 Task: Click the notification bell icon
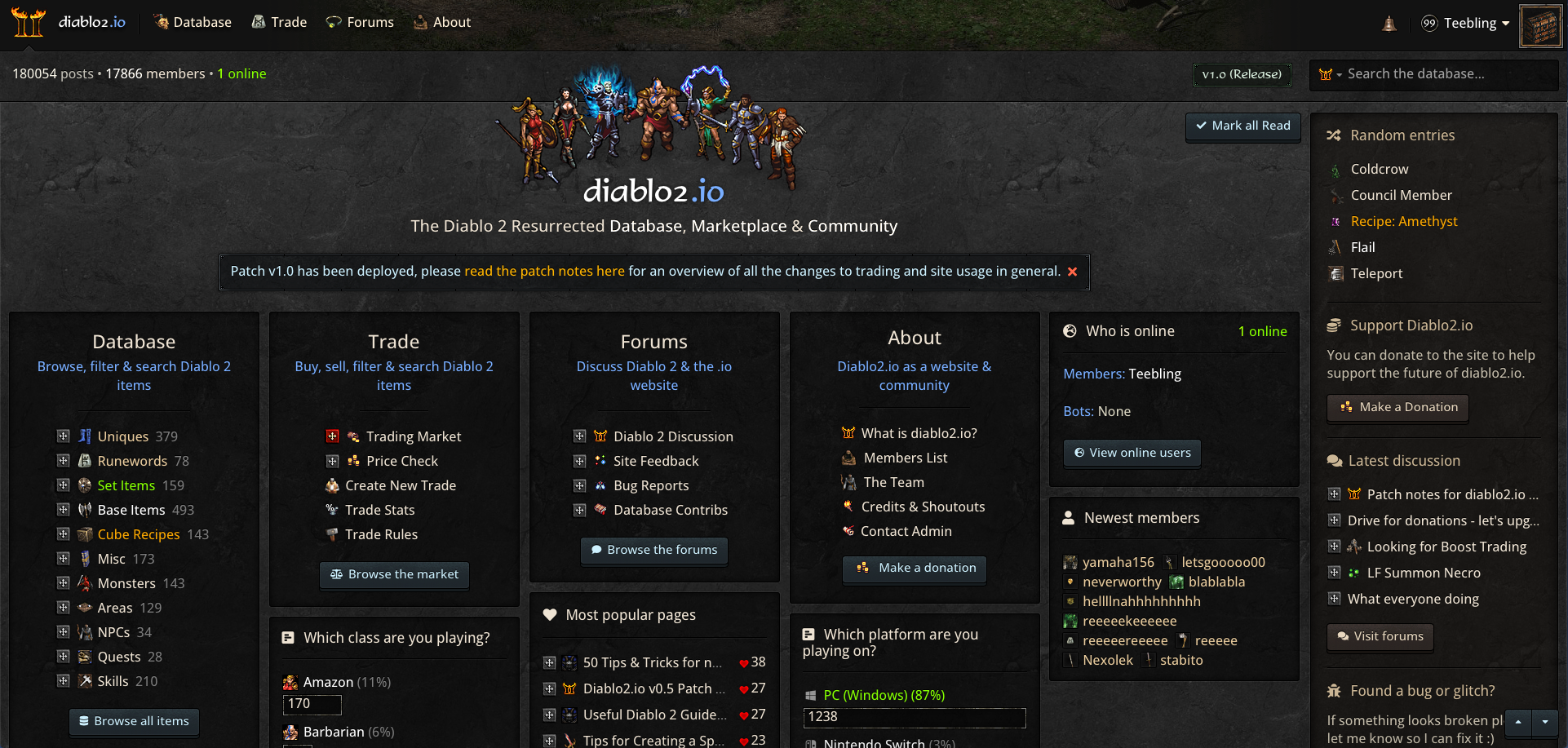pyautogui.click(x=1389, y=23)
